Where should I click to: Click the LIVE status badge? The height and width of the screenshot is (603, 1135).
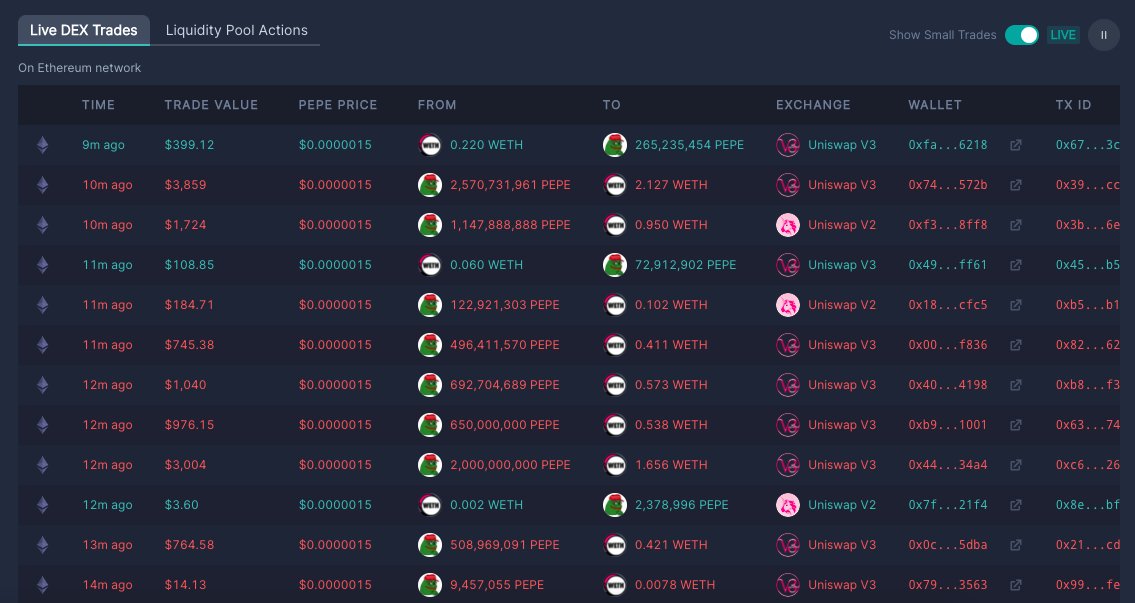[1063, 35]
